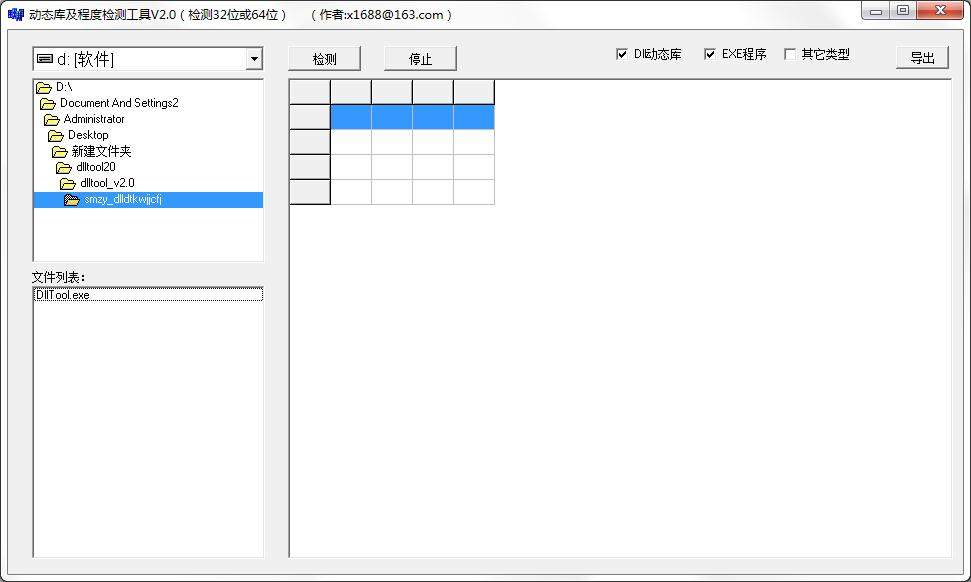
Task: Click the folder icon next to D:\
Action: (x=45, y=87)
